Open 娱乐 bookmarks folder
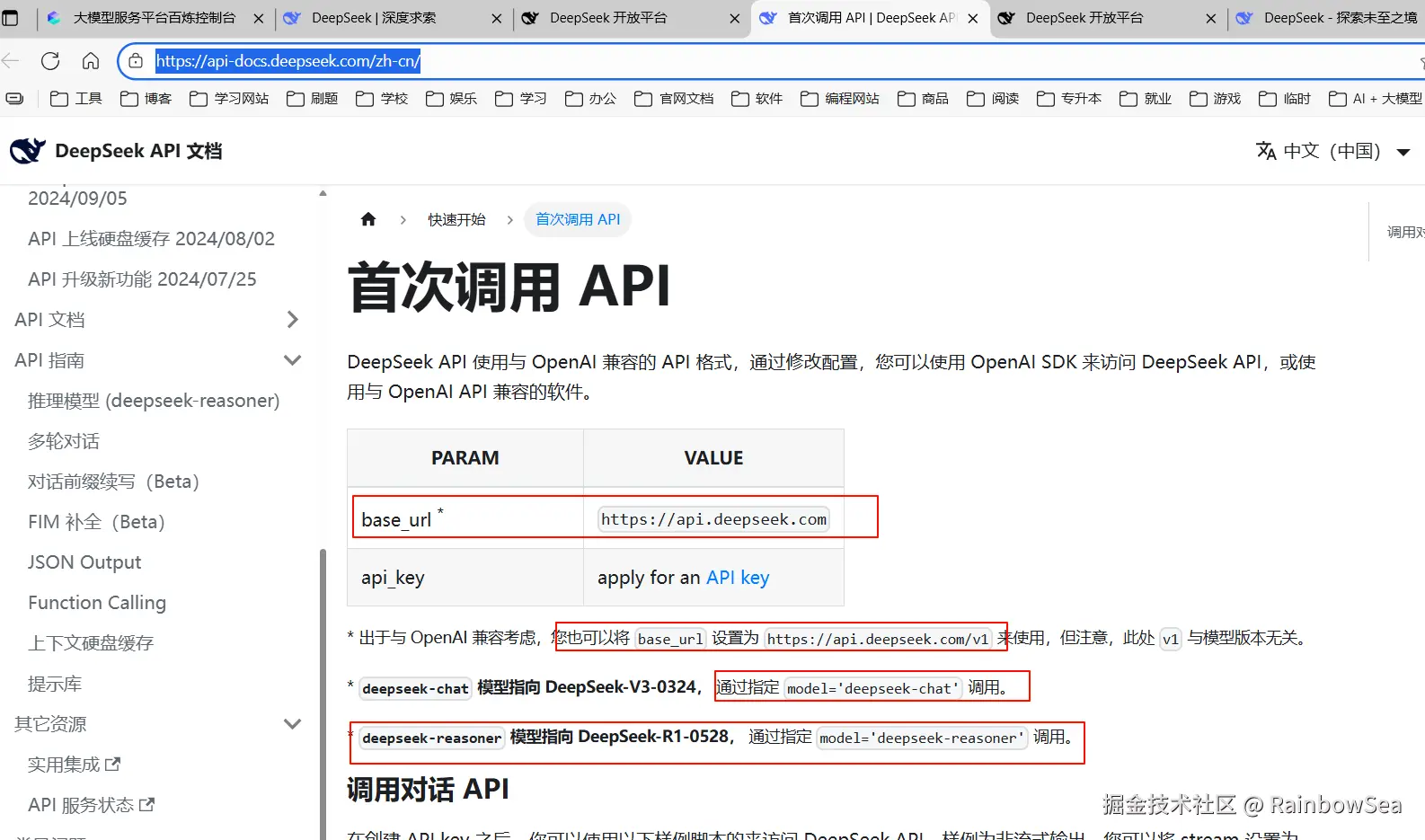The image size is (1425, 840). point(451,99)
